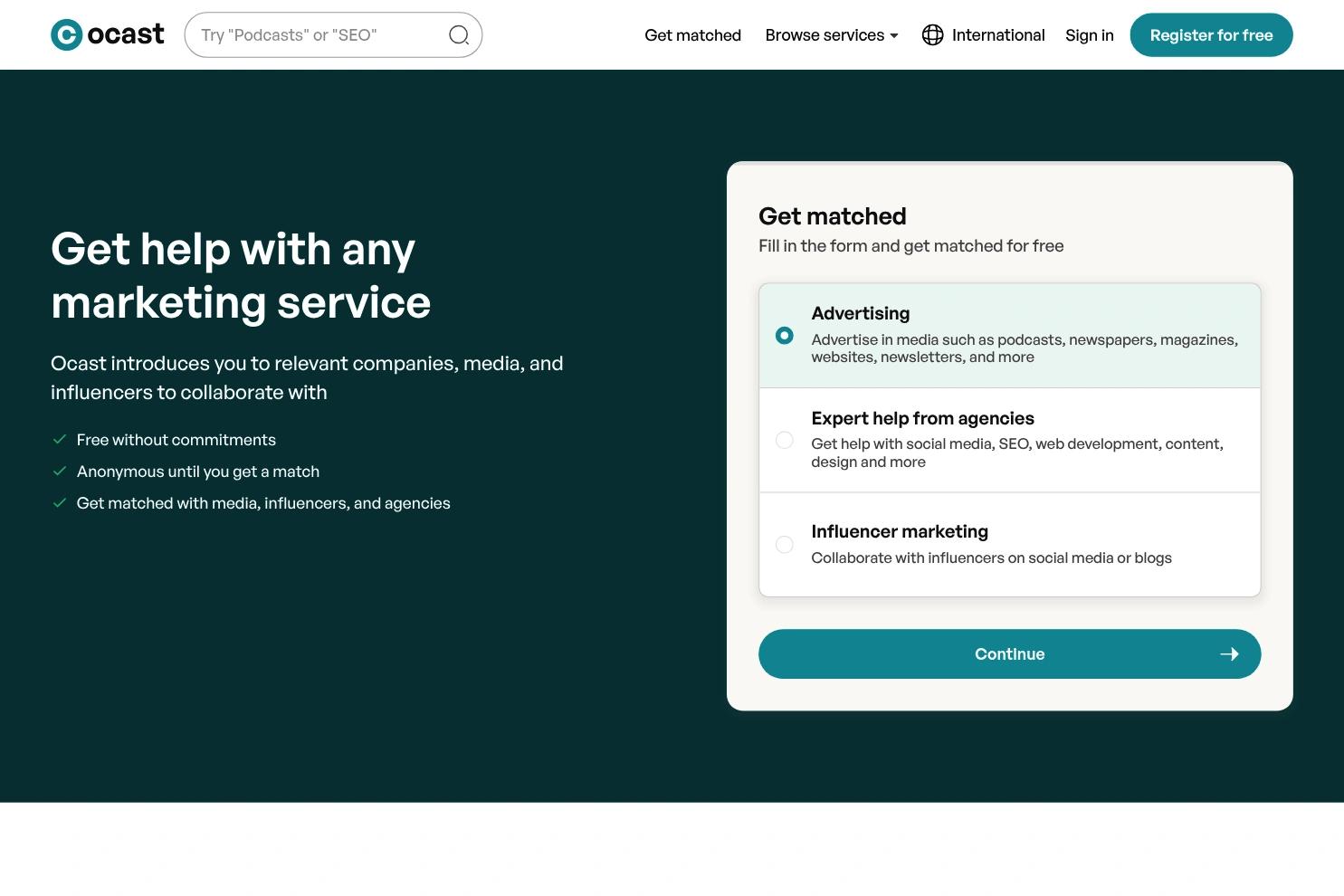Click checkmark beside "Free without commitments"
The width and height of the screenshot is (1344, 896).
coord(60,440)
